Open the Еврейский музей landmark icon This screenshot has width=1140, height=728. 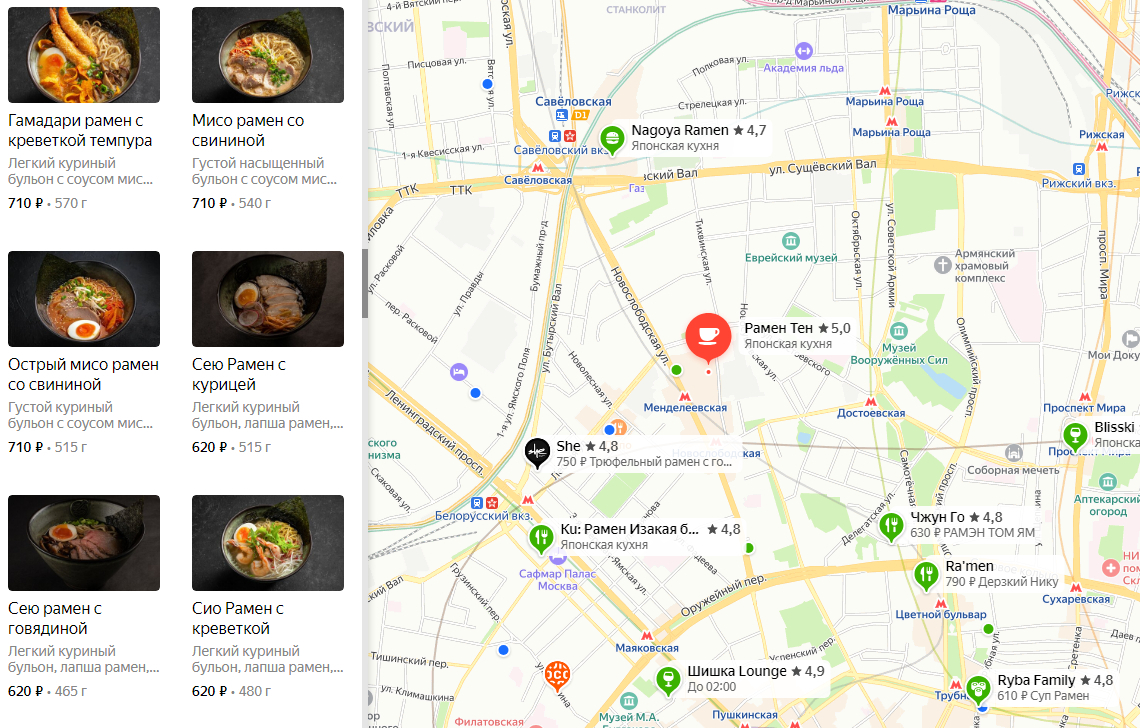pos(791,241)
